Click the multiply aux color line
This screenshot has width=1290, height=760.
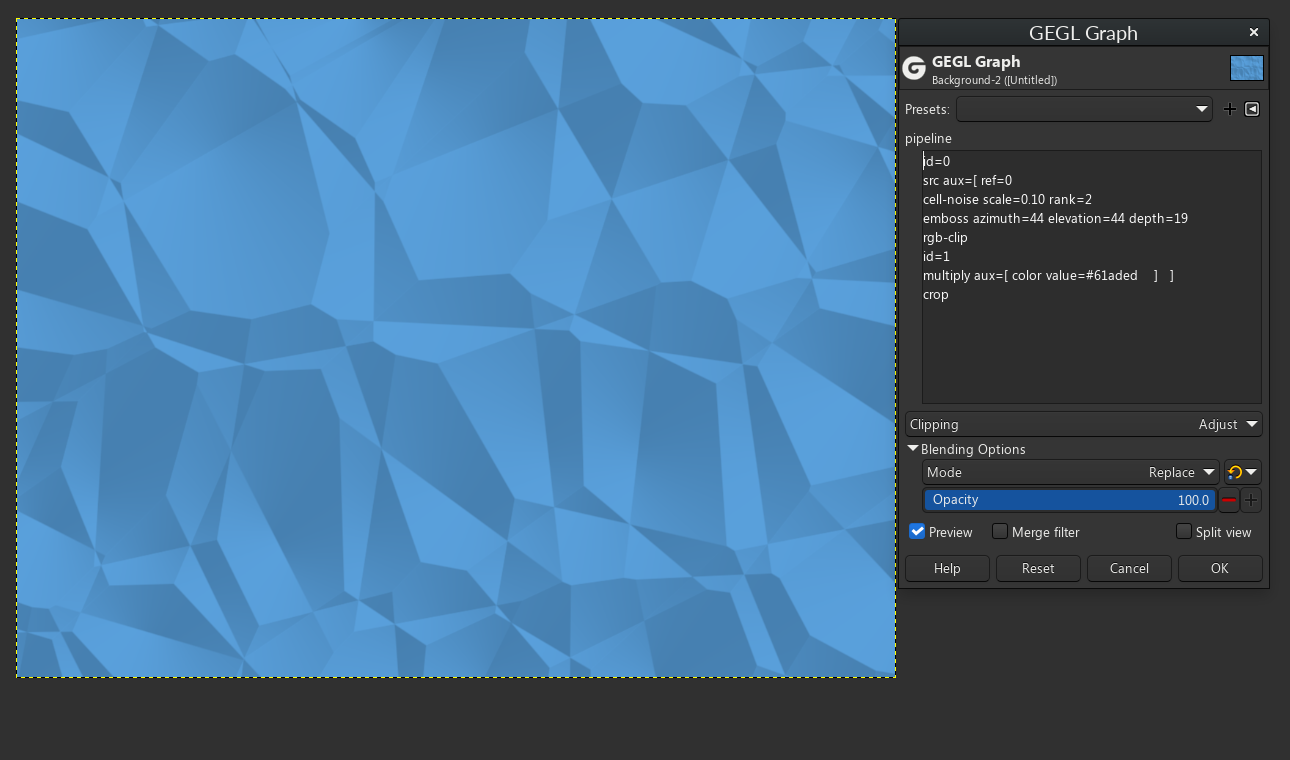(x=1048, y=275)
